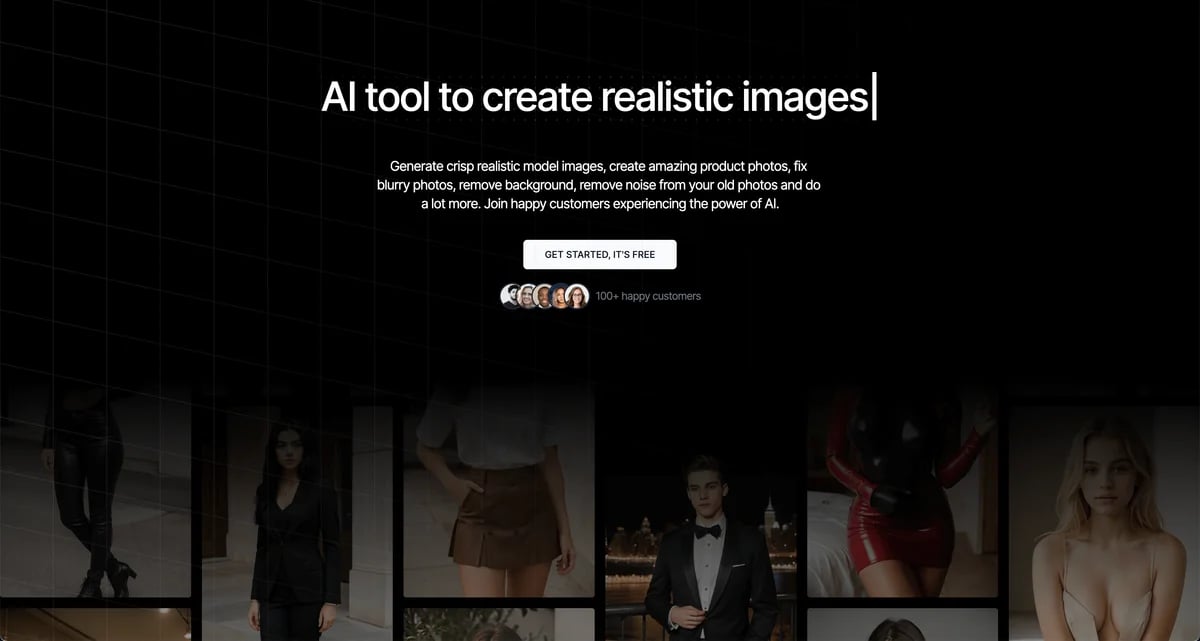
Task: Click the "GET STARTED, IT'S FREE" button
Action: pyautogui.click(x=600, y=254)
